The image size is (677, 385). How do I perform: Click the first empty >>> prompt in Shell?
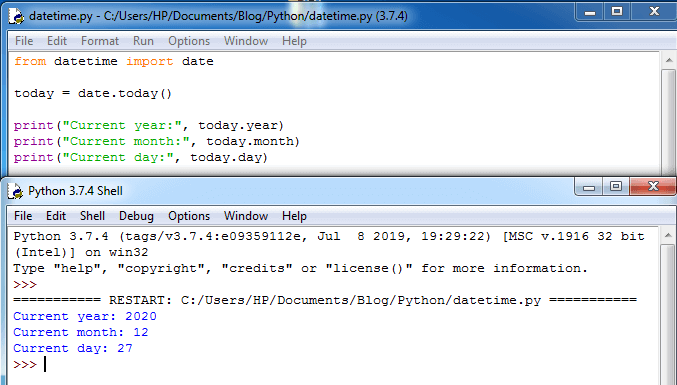coord(25,284)
